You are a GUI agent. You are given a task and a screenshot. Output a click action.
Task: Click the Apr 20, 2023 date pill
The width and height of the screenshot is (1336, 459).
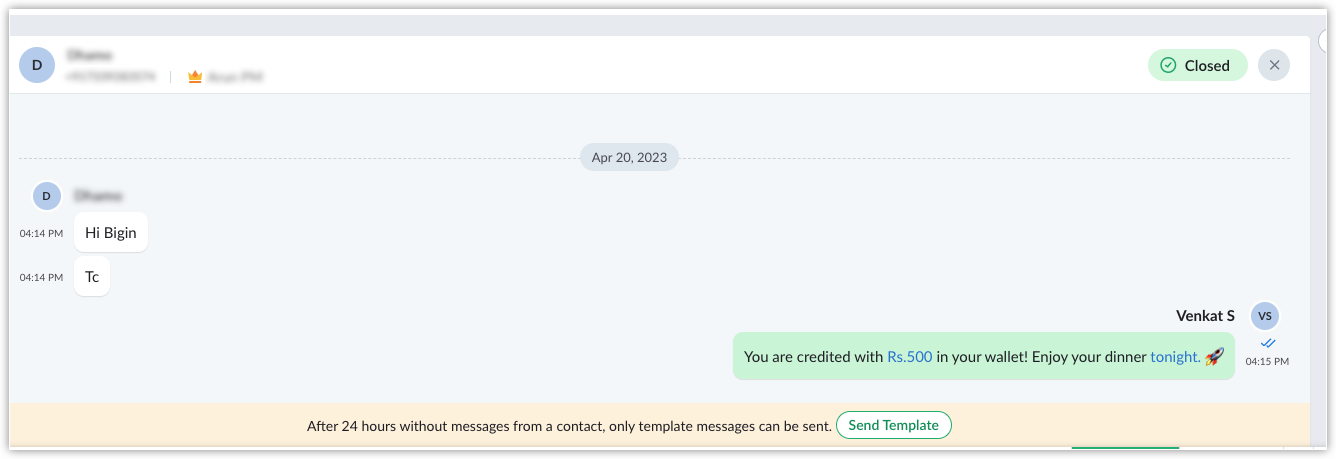click(629, 157)
